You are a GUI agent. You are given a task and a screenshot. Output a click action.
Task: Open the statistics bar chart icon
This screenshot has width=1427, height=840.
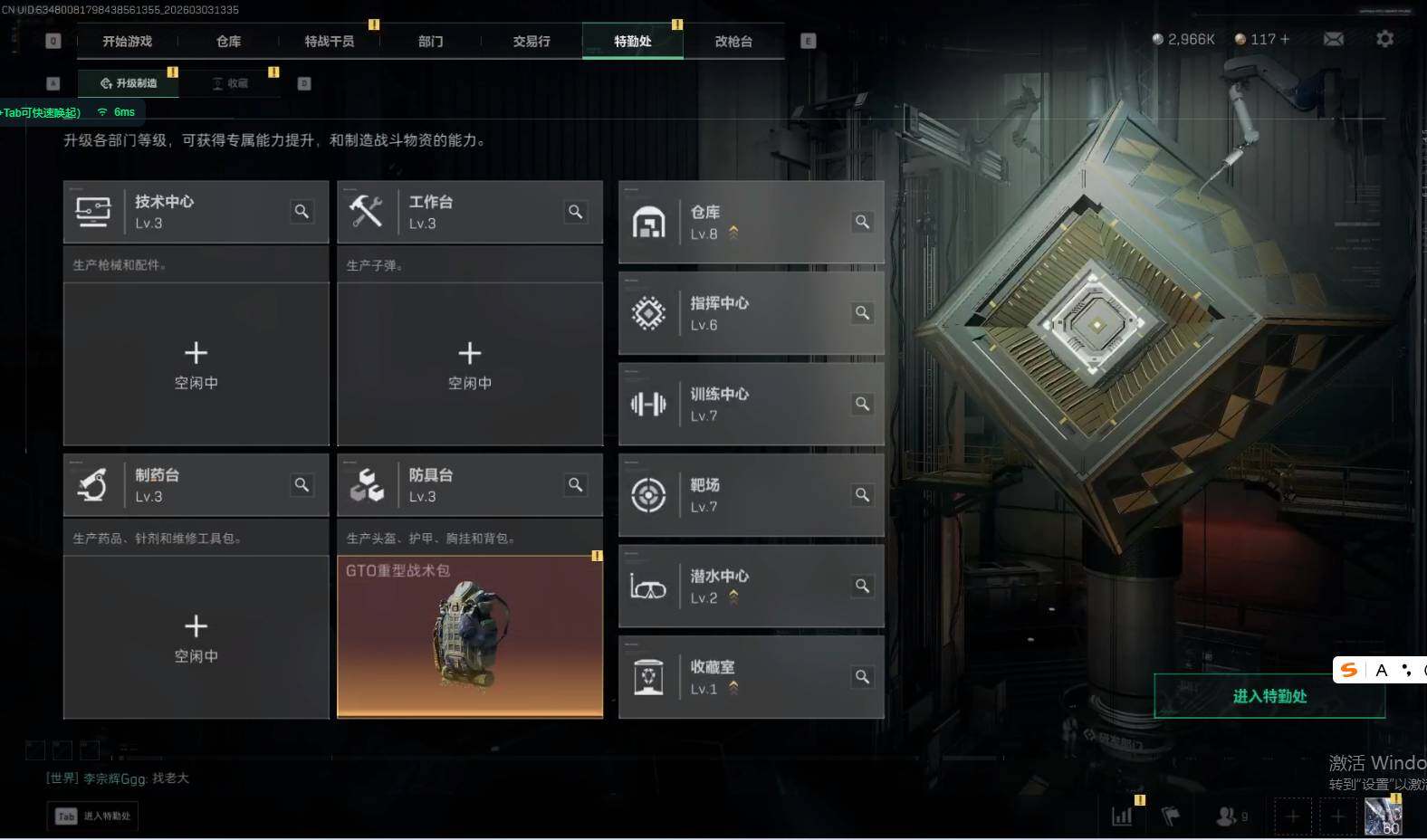tap(1122, 816)
